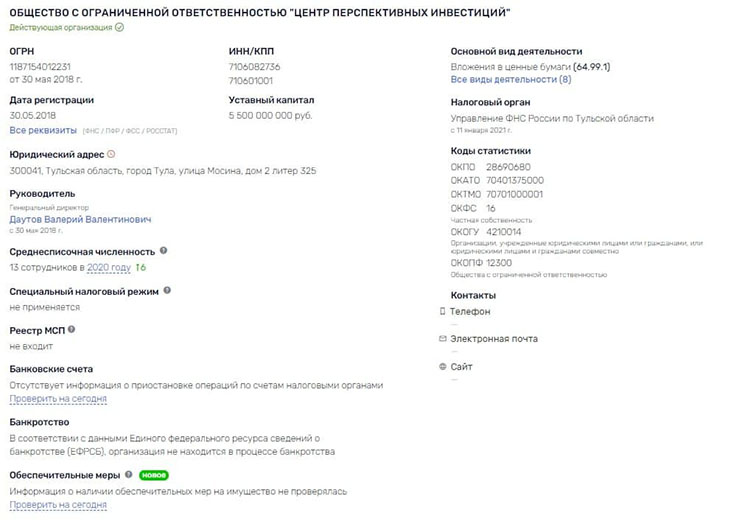Image resolution: width=750 pixels, height=524 pixels.
Task: Click the phone icon under Контакты
Action: point(443,311)
